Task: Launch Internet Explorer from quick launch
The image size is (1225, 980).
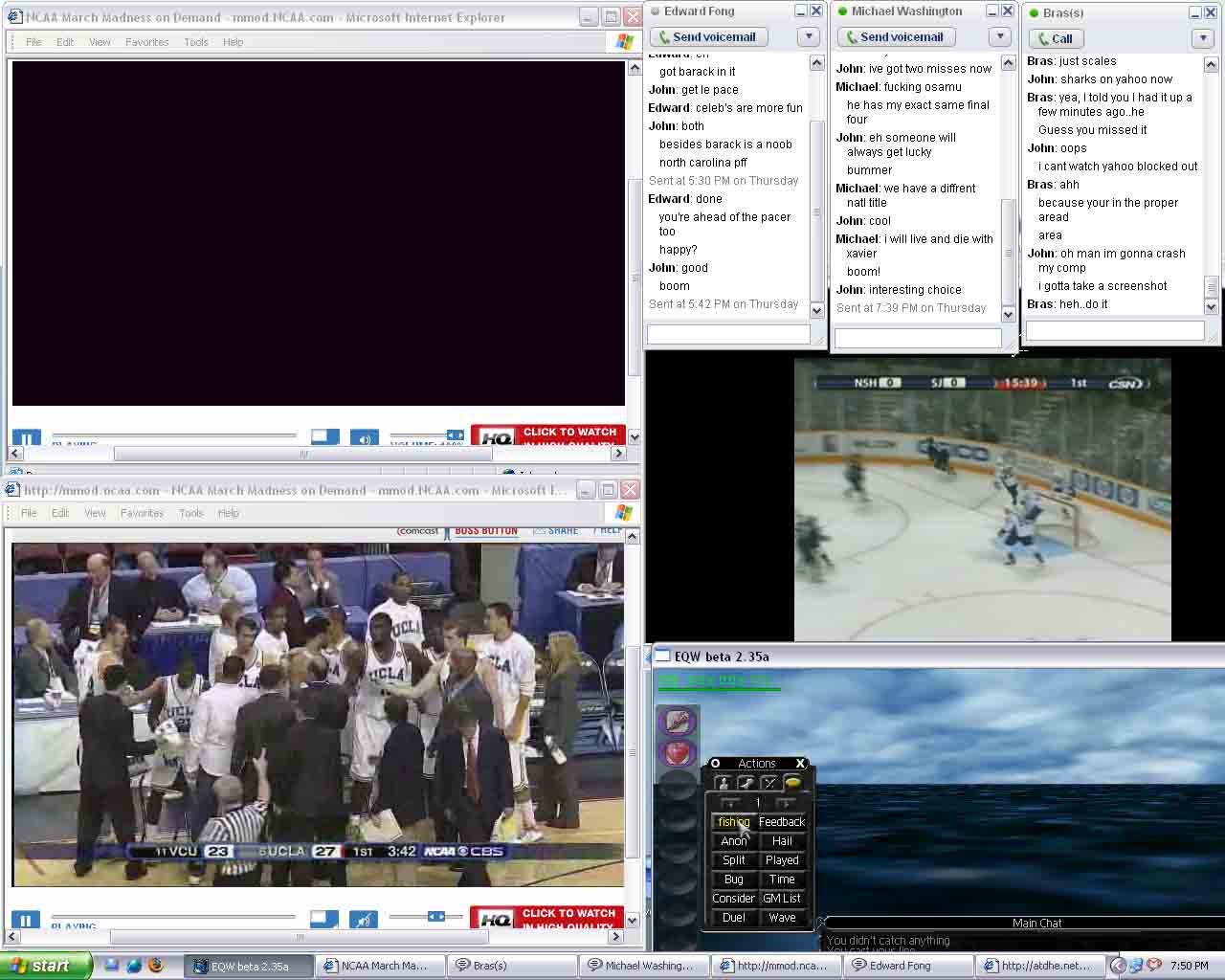Action: coord(134,966)
